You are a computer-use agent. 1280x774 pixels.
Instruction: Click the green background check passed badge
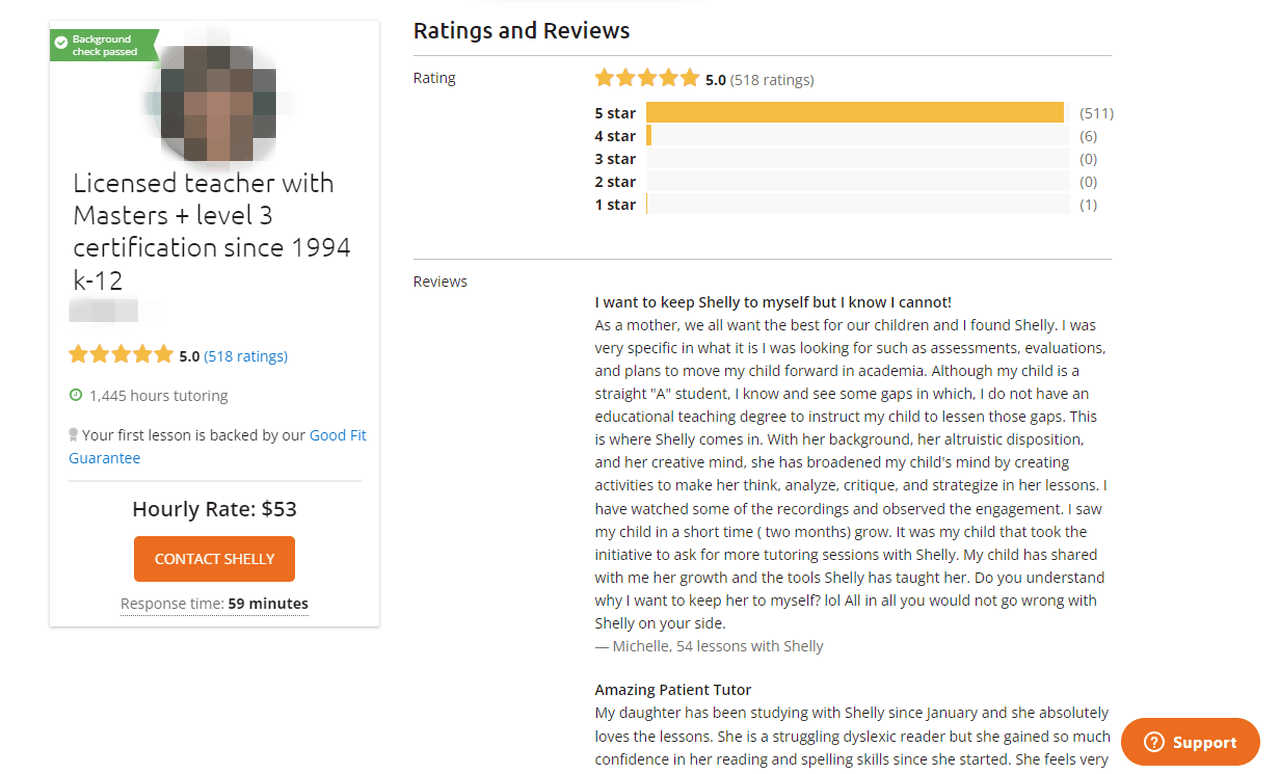pyautogui.click(x=104, y=45)
